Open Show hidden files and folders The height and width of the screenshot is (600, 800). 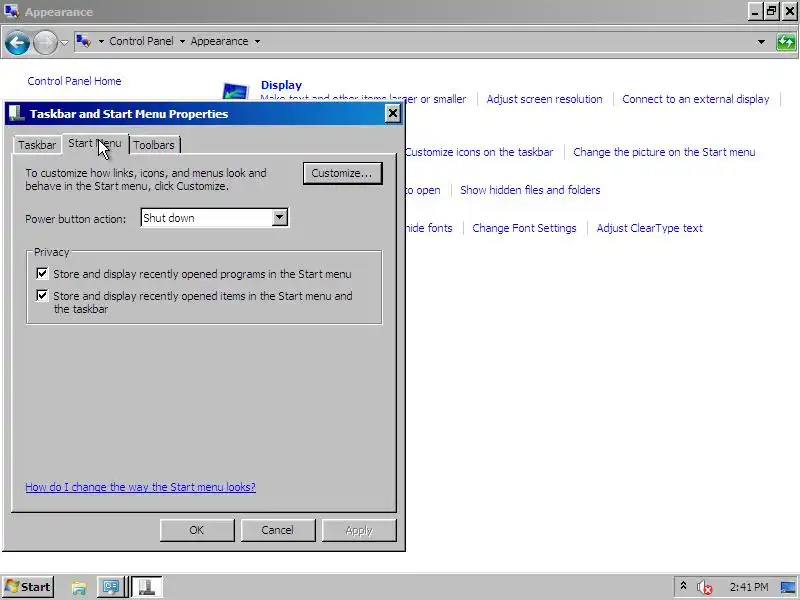[x=530, y=190]
